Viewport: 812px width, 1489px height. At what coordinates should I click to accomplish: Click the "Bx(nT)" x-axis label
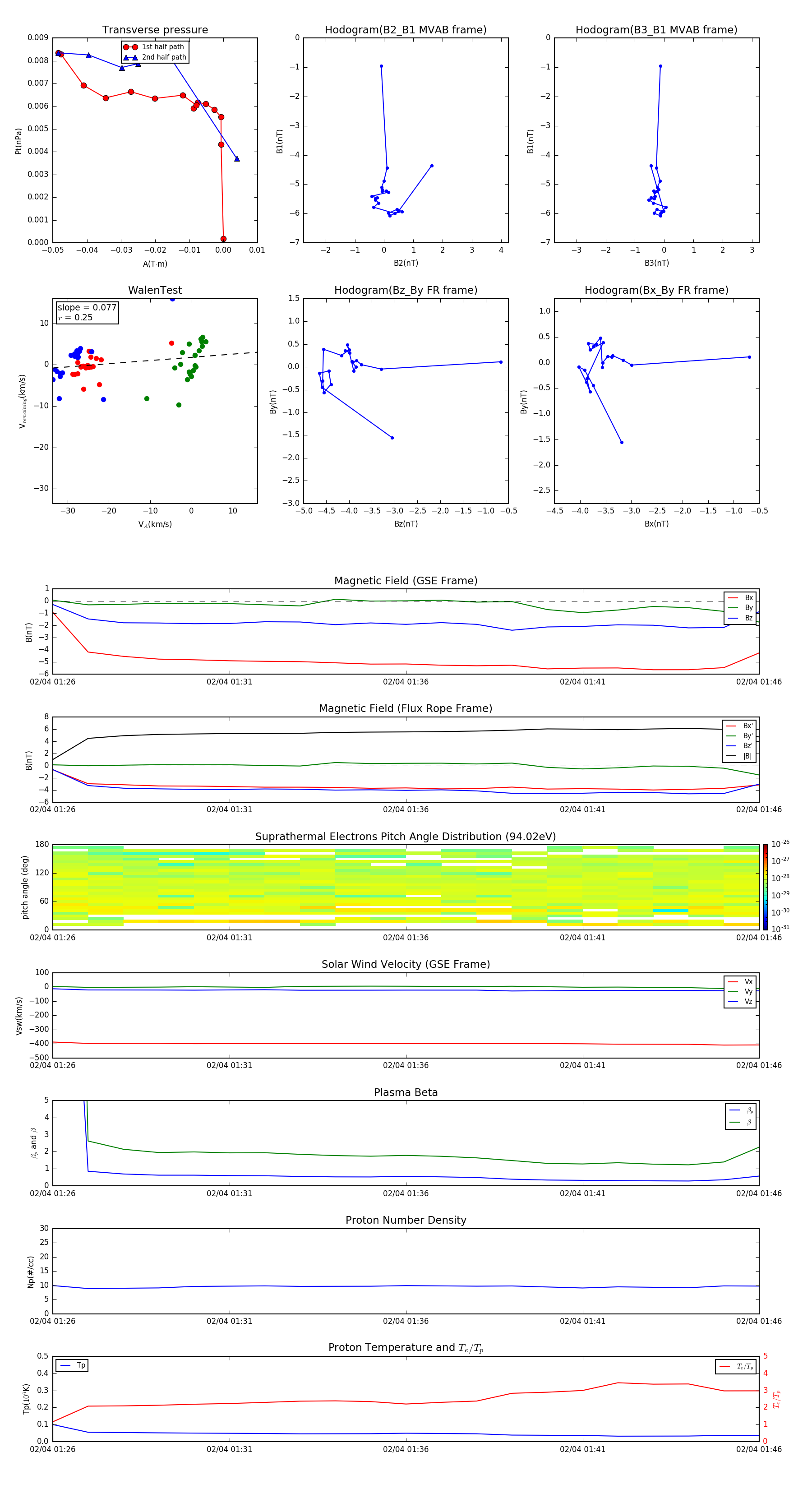(x=656, y=524)
